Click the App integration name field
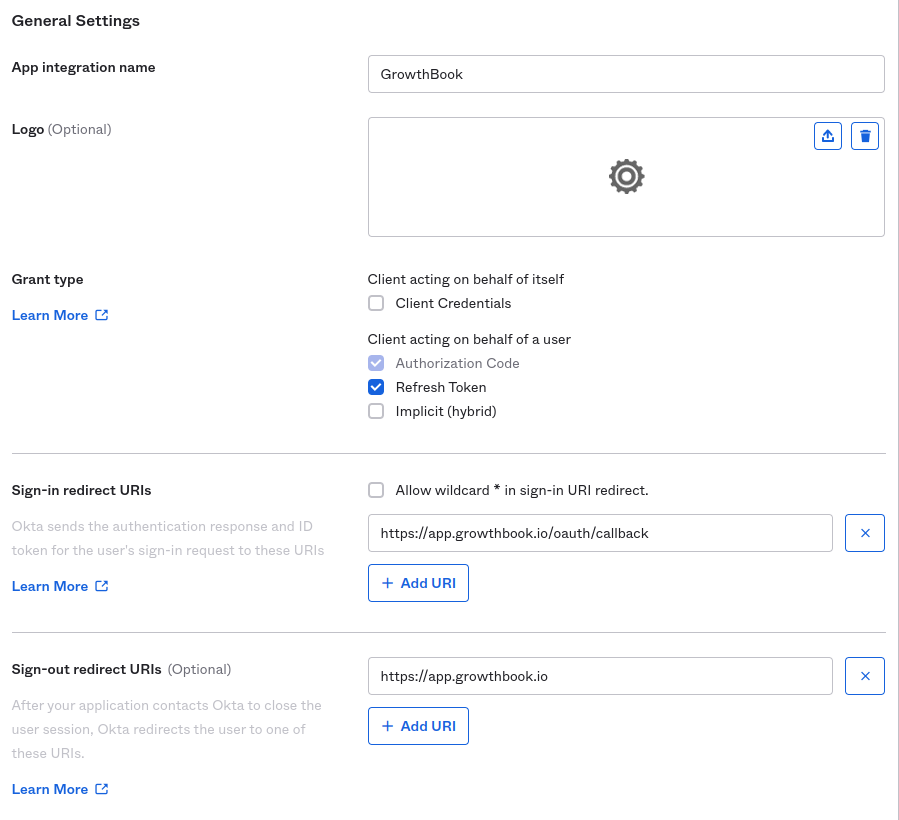 pos(626,74)
